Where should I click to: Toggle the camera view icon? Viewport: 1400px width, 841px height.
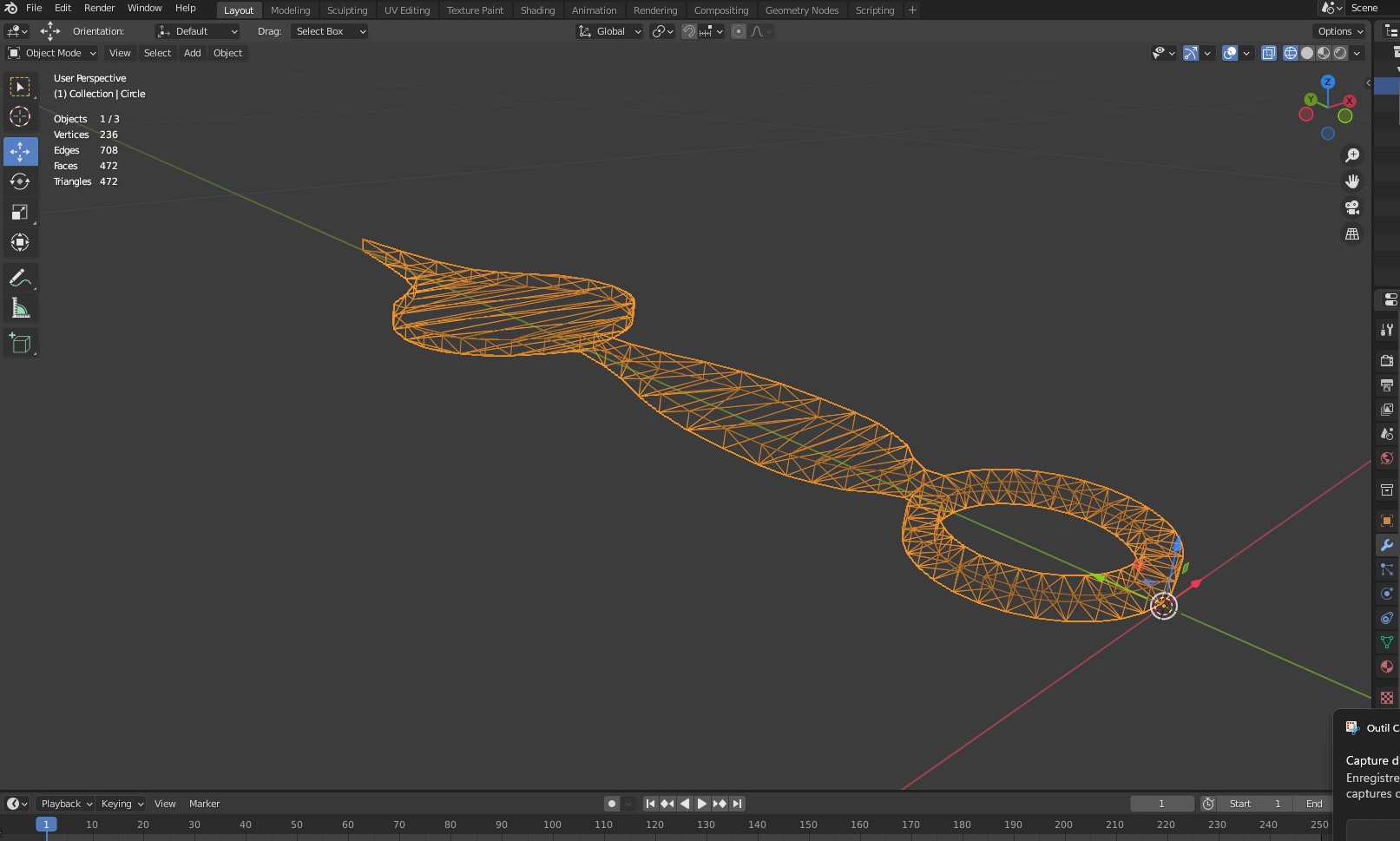pyautogui.click(x=1352, y=207)
